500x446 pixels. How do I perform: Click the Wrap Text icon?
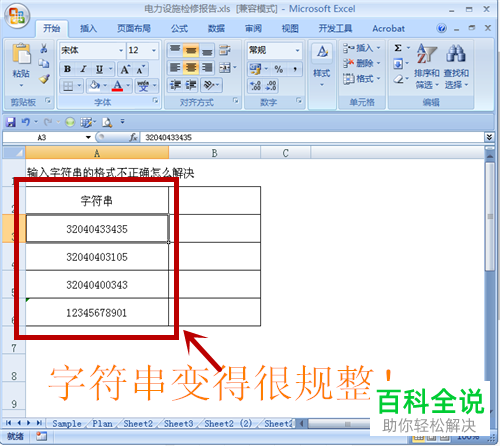pyautogui.click(x=225, y=50)
